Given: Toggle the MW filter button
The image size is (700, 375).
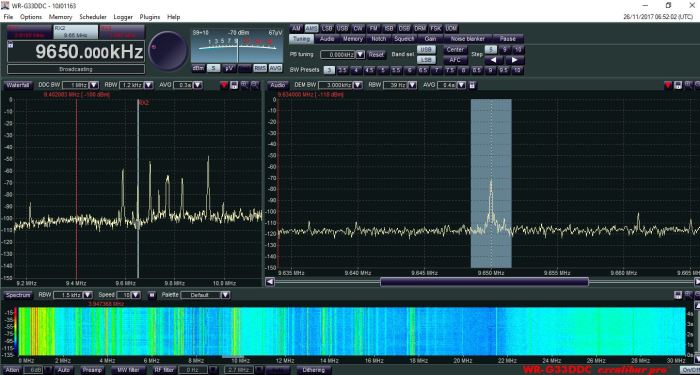Looking at the screenshot, I should (x=128, y=370).
